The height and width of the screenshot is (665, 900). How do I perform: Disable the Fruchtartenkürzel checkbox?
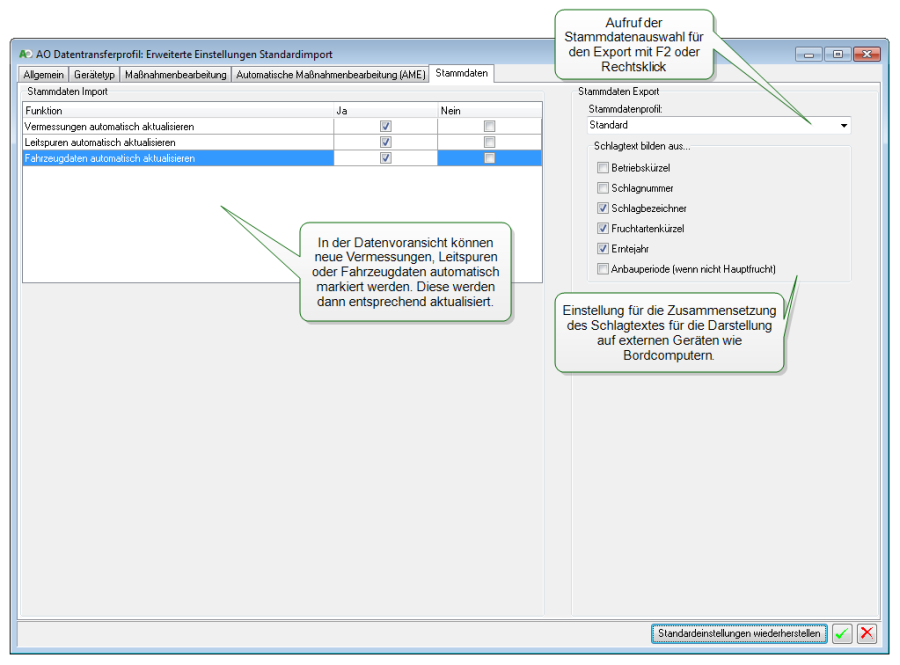click(602, 228)
